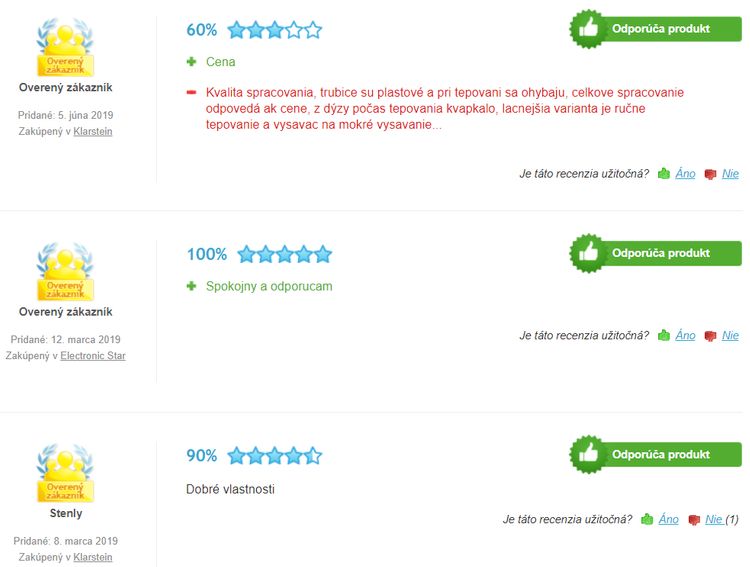This screenshot has height=567, width=750.
Task: Click green thumbs-up icon on 60% review
Action: (664, 174)
